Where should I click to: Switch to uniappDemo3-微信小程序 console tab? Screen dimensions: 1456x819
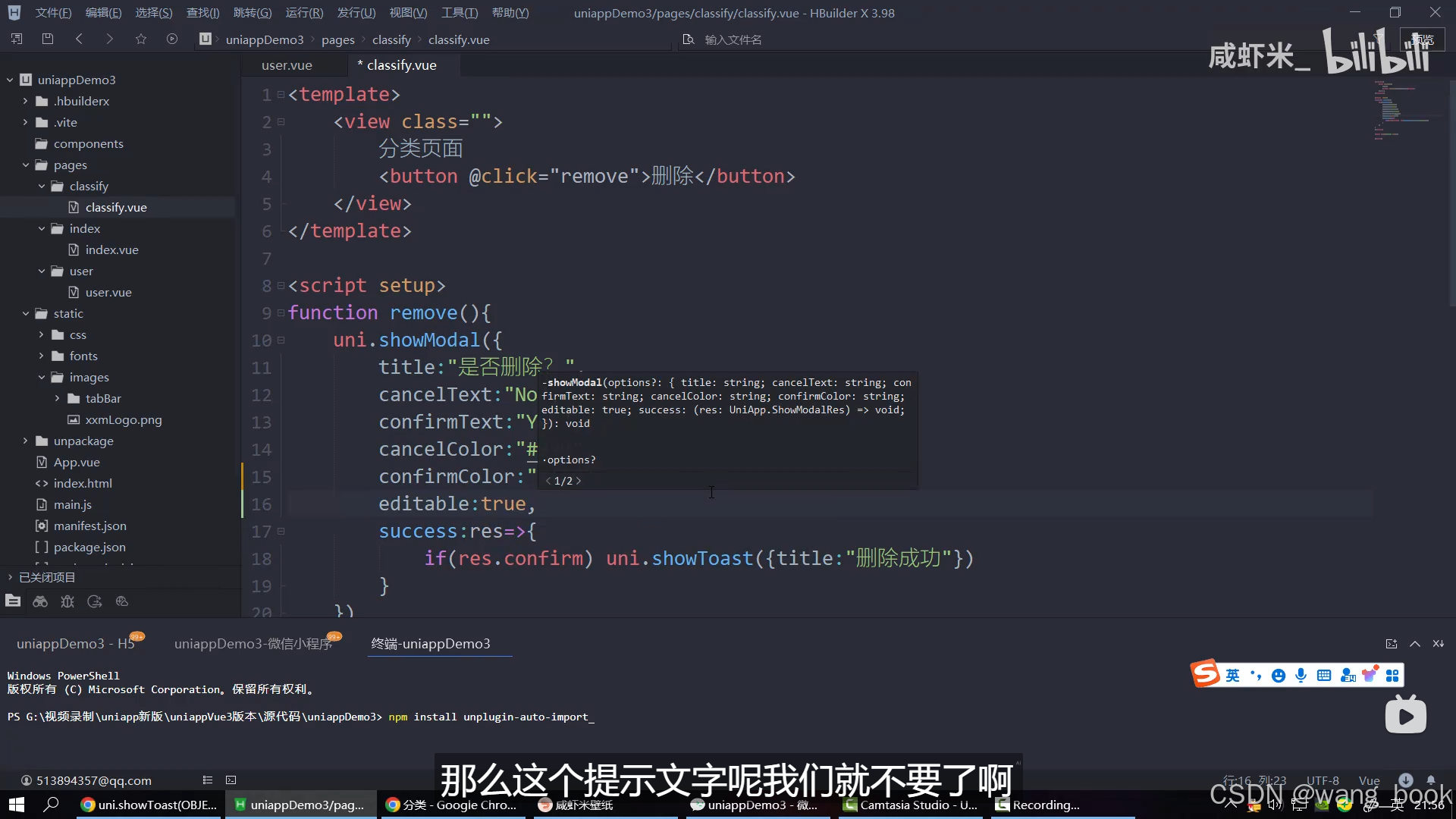pyautogui.click(x=253, y=643)
